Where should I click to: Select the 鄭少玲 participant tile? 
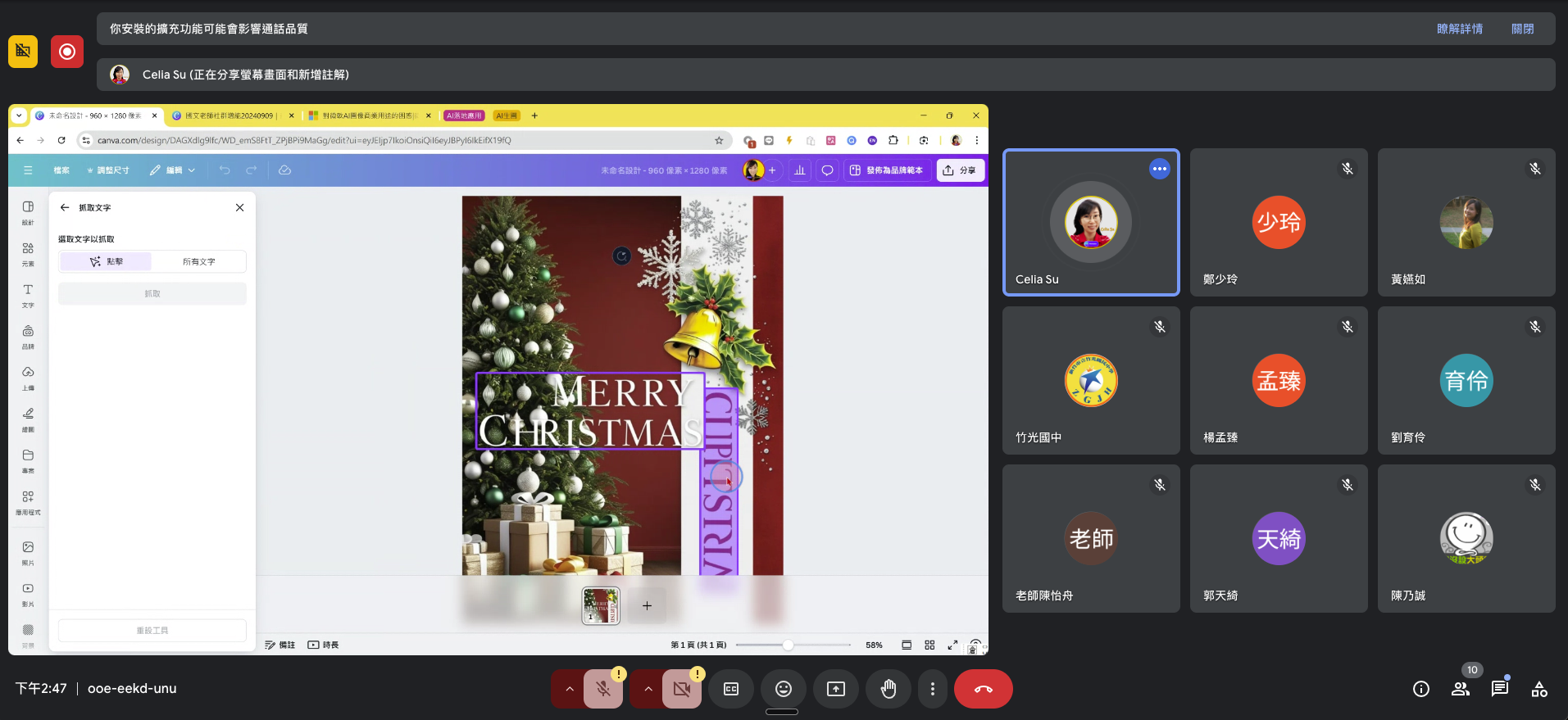pos(1278,222)
